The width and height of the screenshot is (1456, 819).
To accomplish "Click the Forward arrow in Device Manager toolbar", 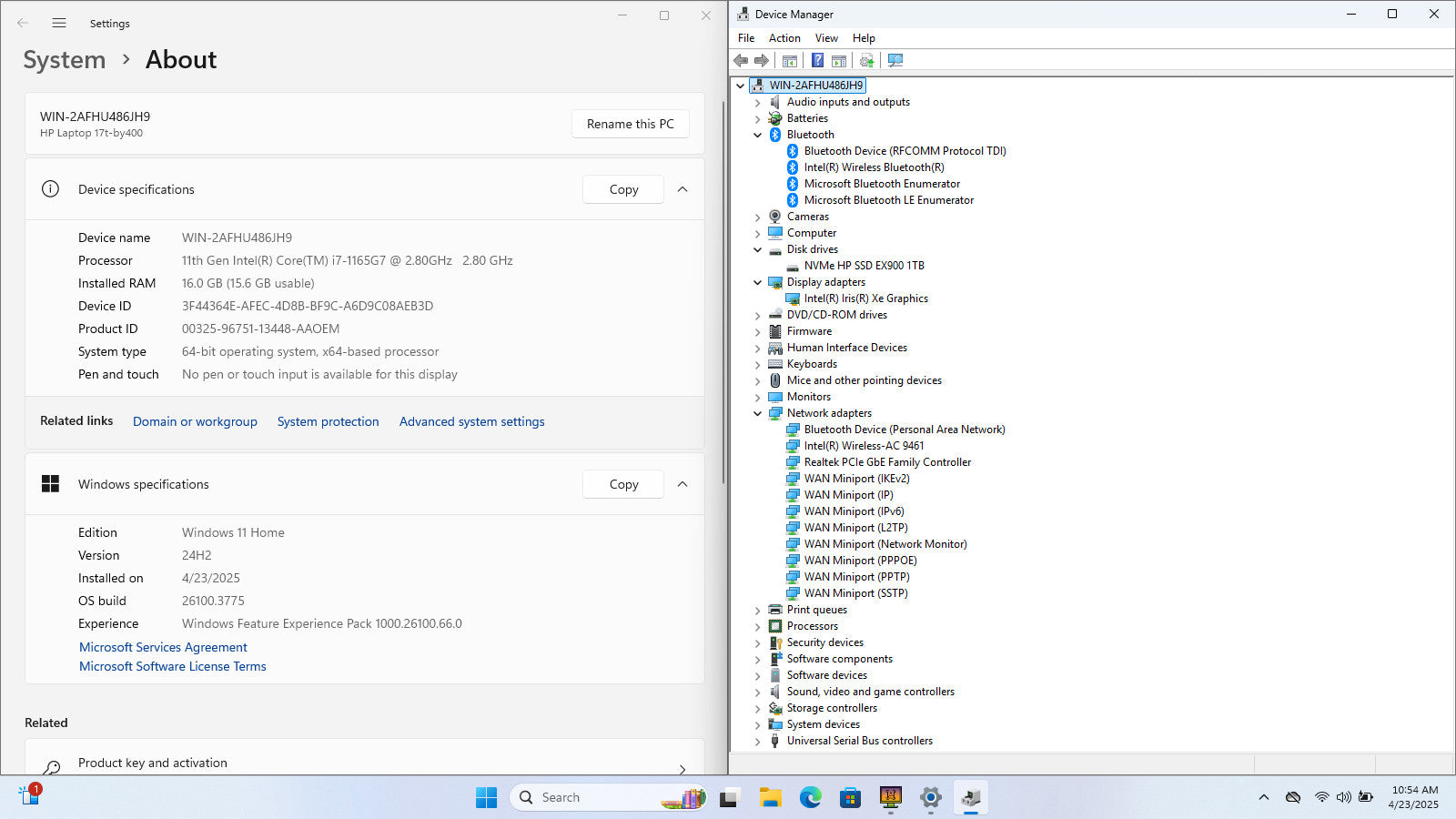I will pos(762,60).
